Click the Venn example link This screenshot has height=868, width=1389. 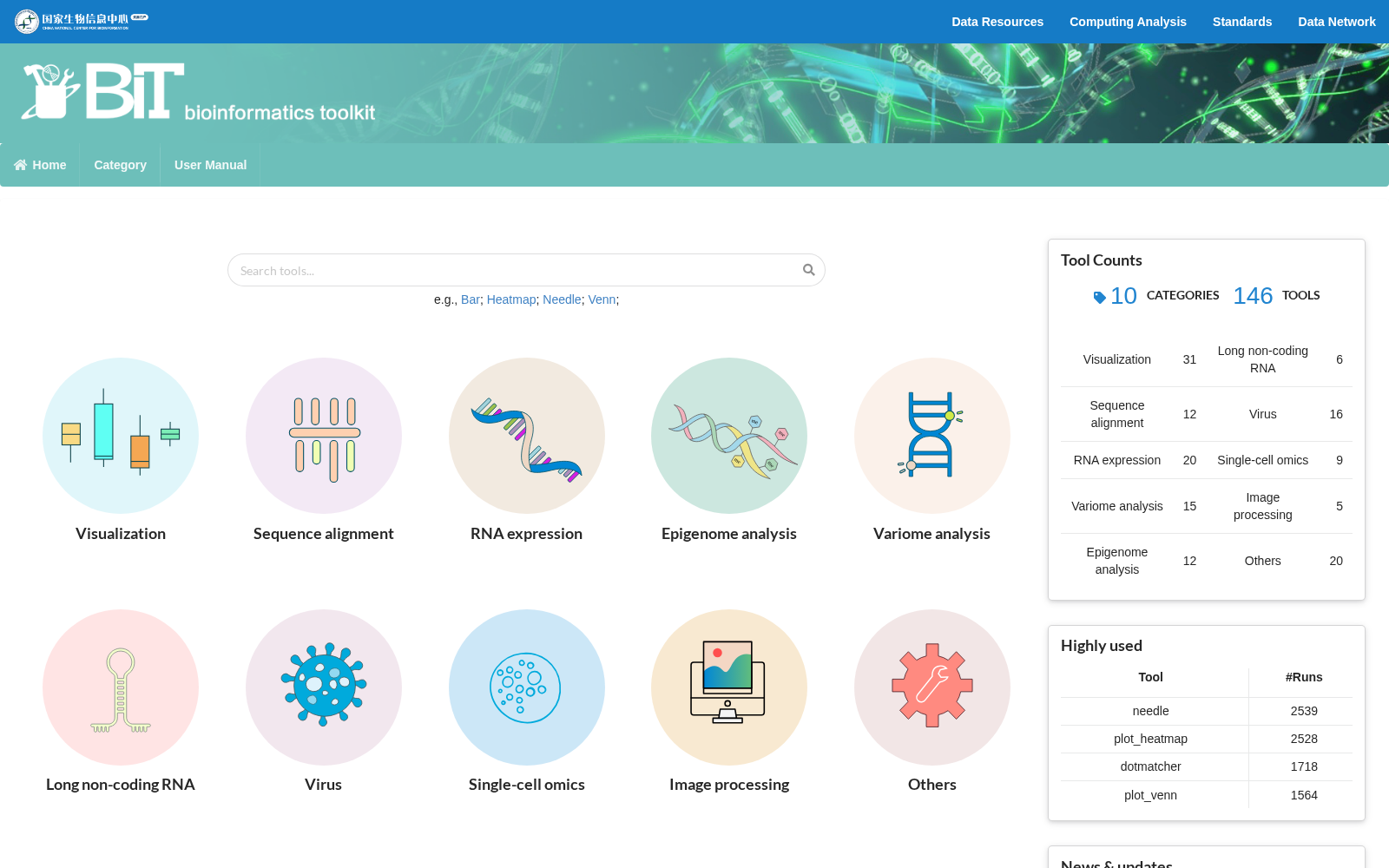pos(602,299)
